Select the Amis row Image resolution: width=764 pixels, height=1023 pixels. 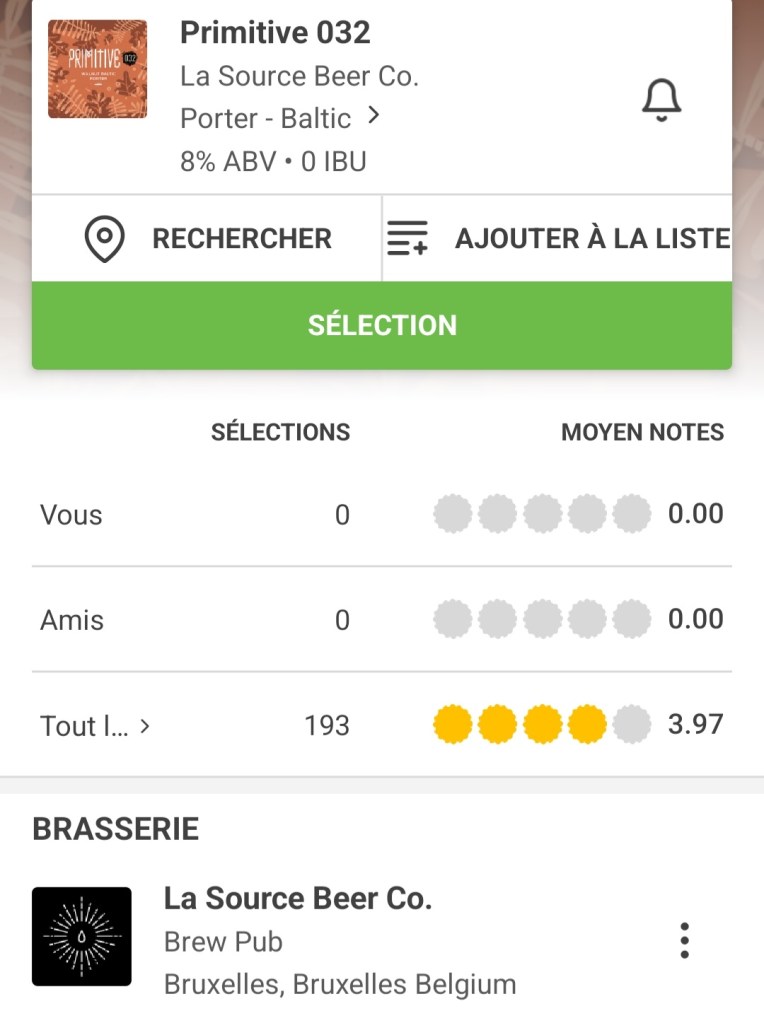[72, 620]
